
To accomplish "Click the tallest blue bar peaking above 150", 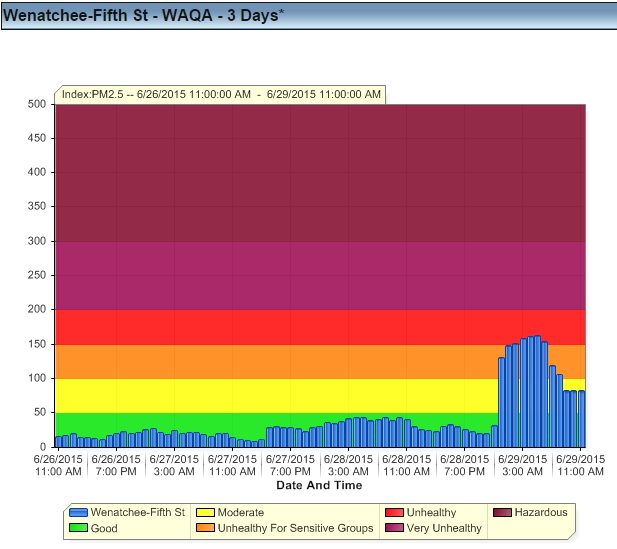I will pos(538,391).
